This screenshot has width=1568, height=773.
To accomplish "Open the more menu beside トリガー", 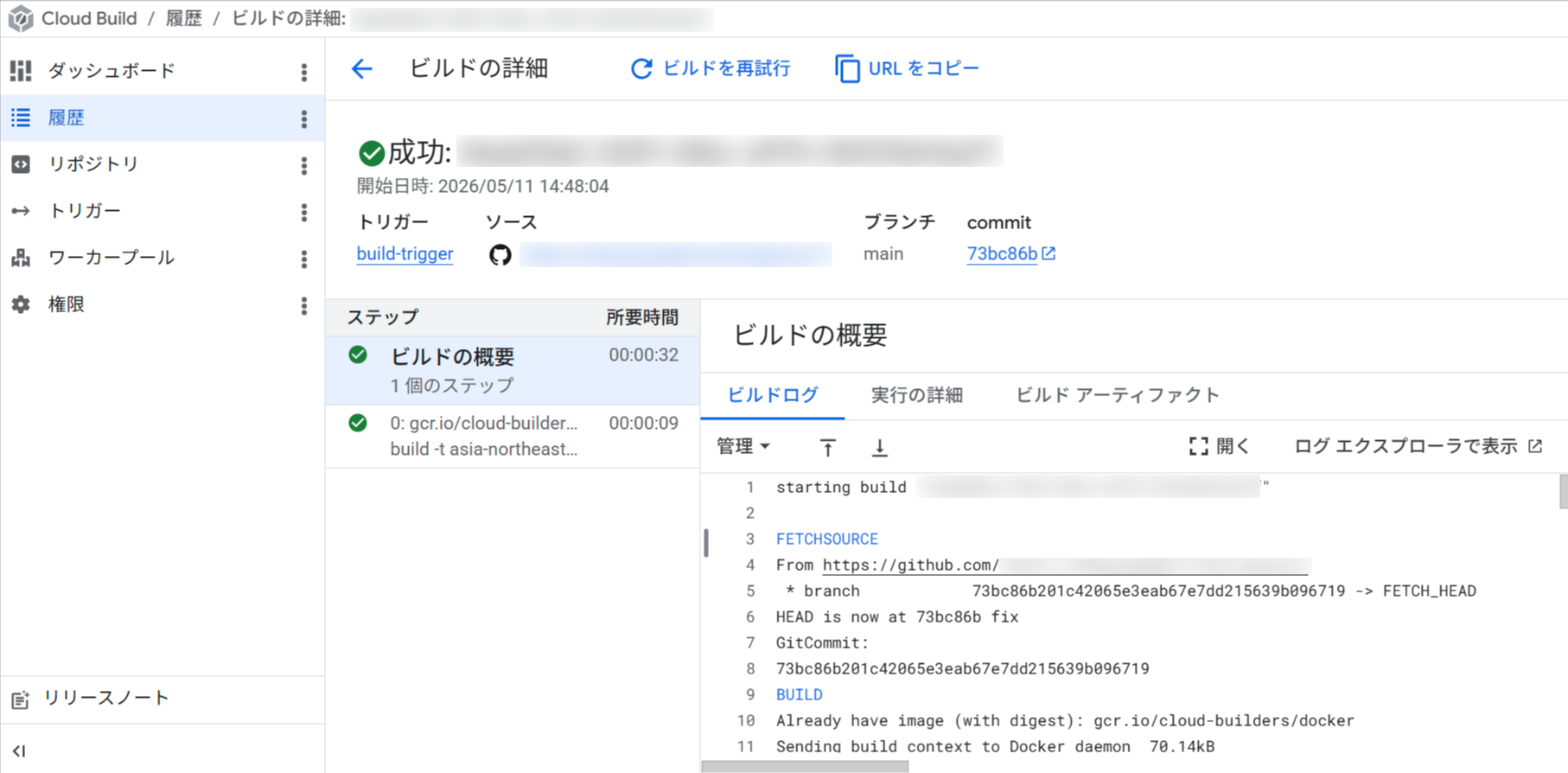I will pos(303,212).
